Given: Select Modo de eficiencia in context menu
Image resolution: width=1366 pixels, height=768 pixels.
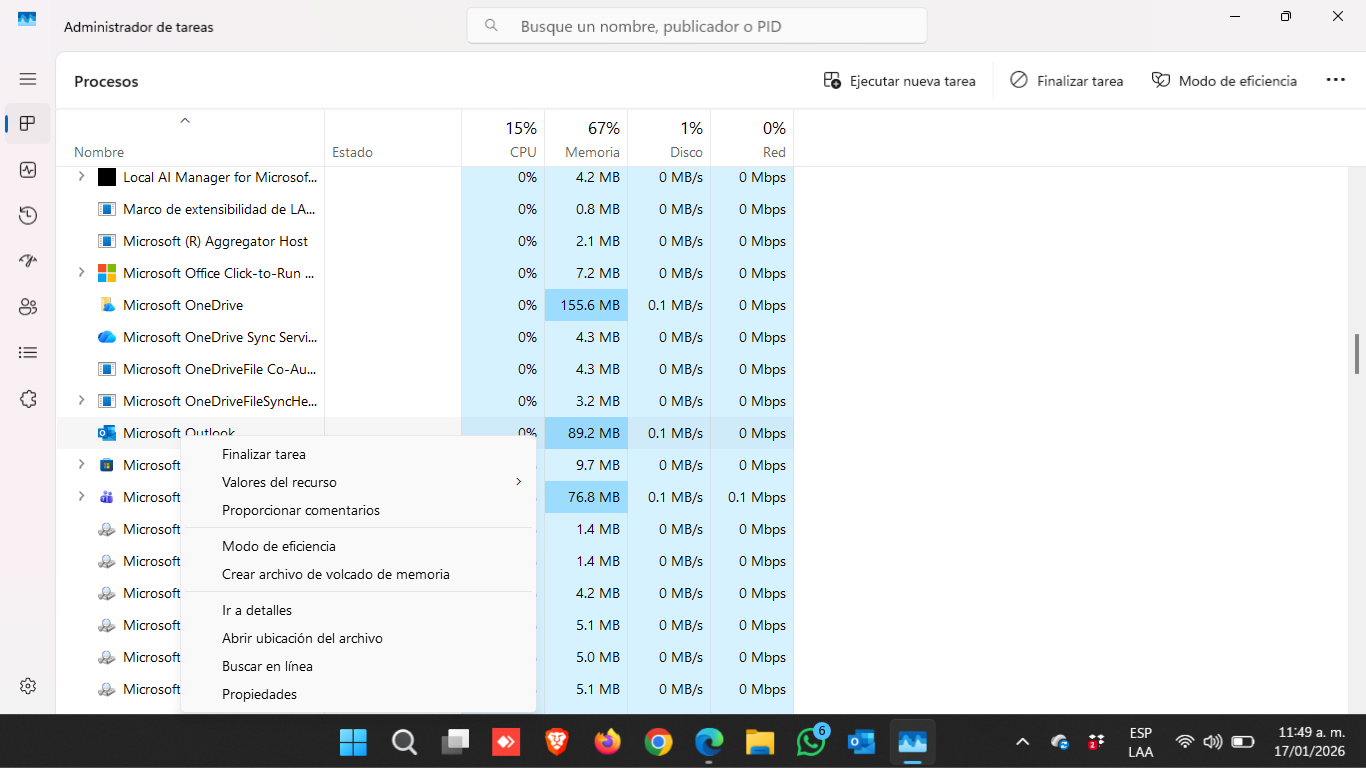Looking at the screenshot, I should [279, 546].
